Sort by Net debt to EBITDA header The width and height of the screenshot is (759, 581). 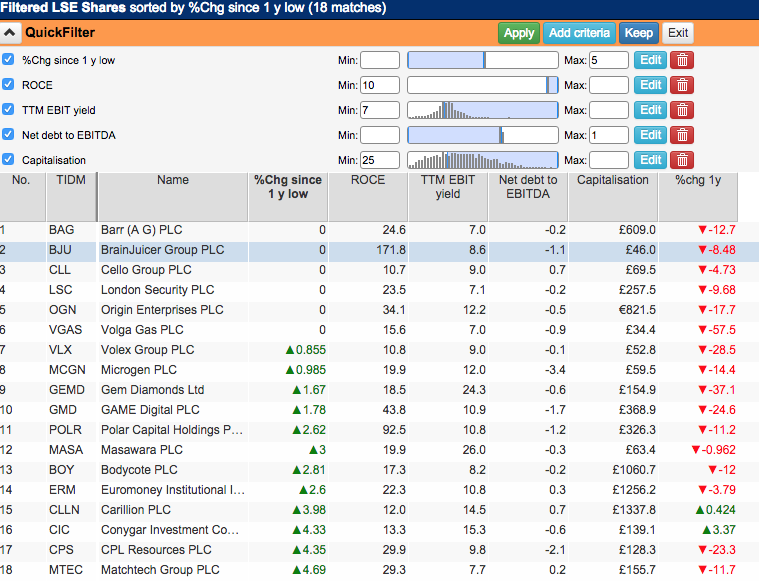click(528, 197)
